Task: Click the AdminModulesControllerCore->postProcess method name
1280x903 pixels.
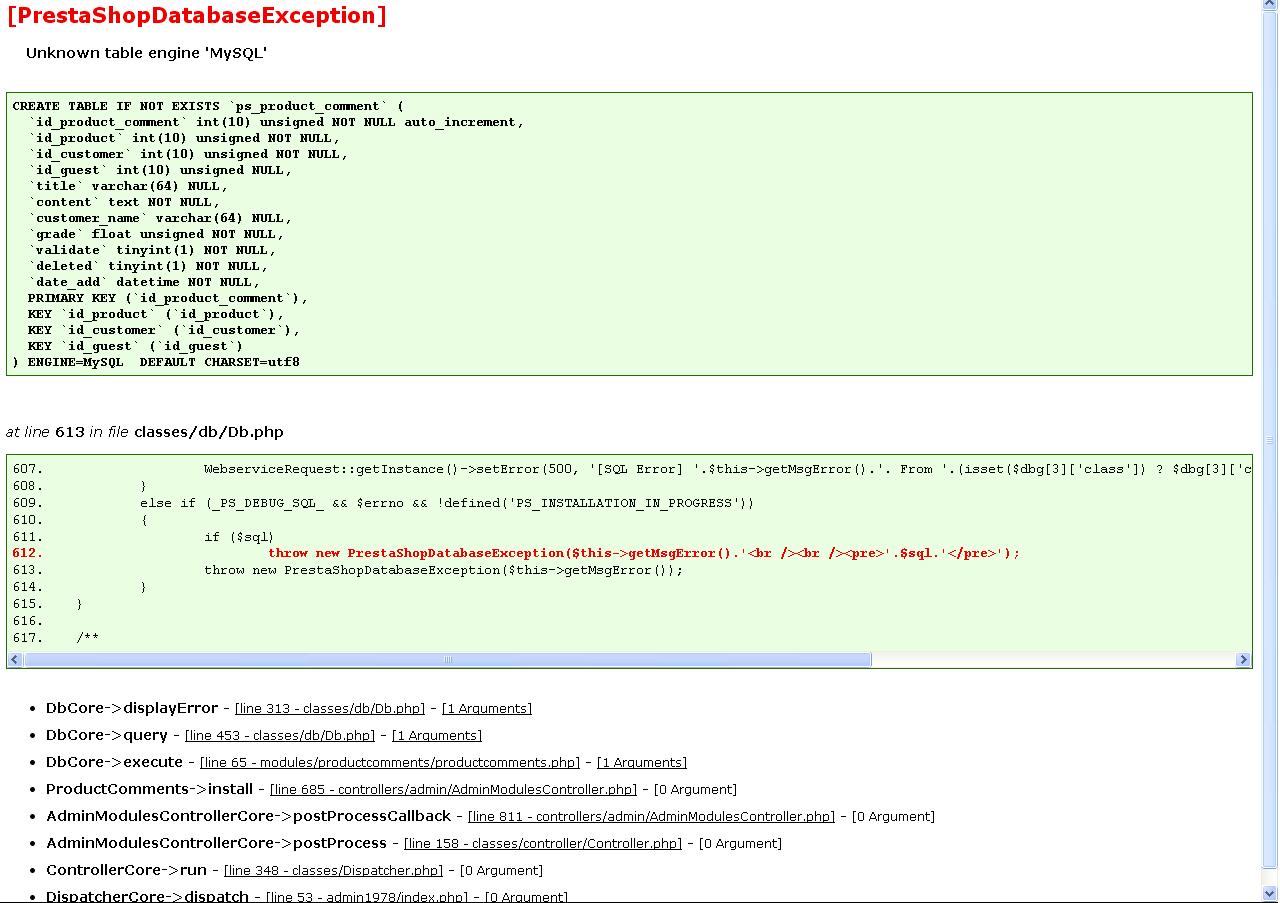Action: tap(217, 843)
